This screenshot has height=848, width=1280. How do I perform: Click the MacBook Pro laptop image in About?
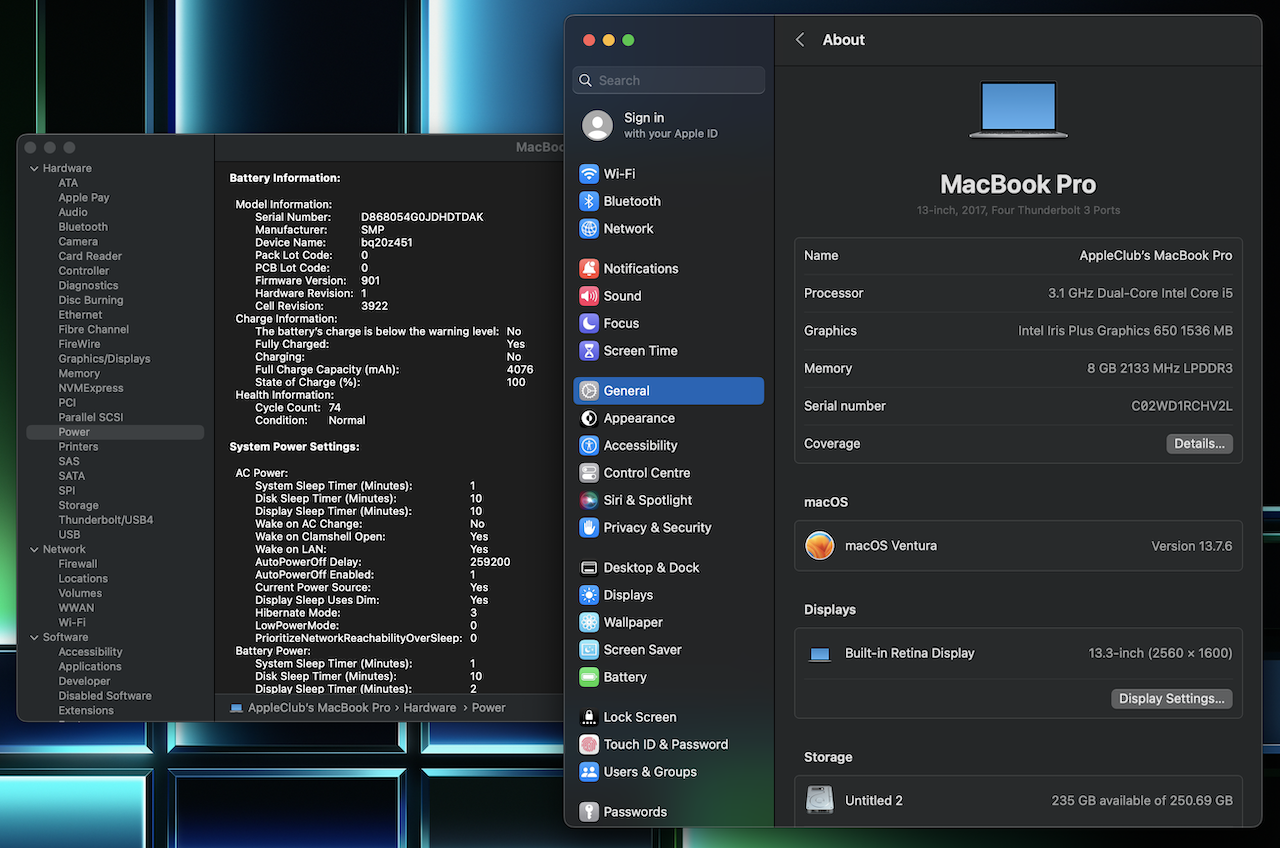1018,110
